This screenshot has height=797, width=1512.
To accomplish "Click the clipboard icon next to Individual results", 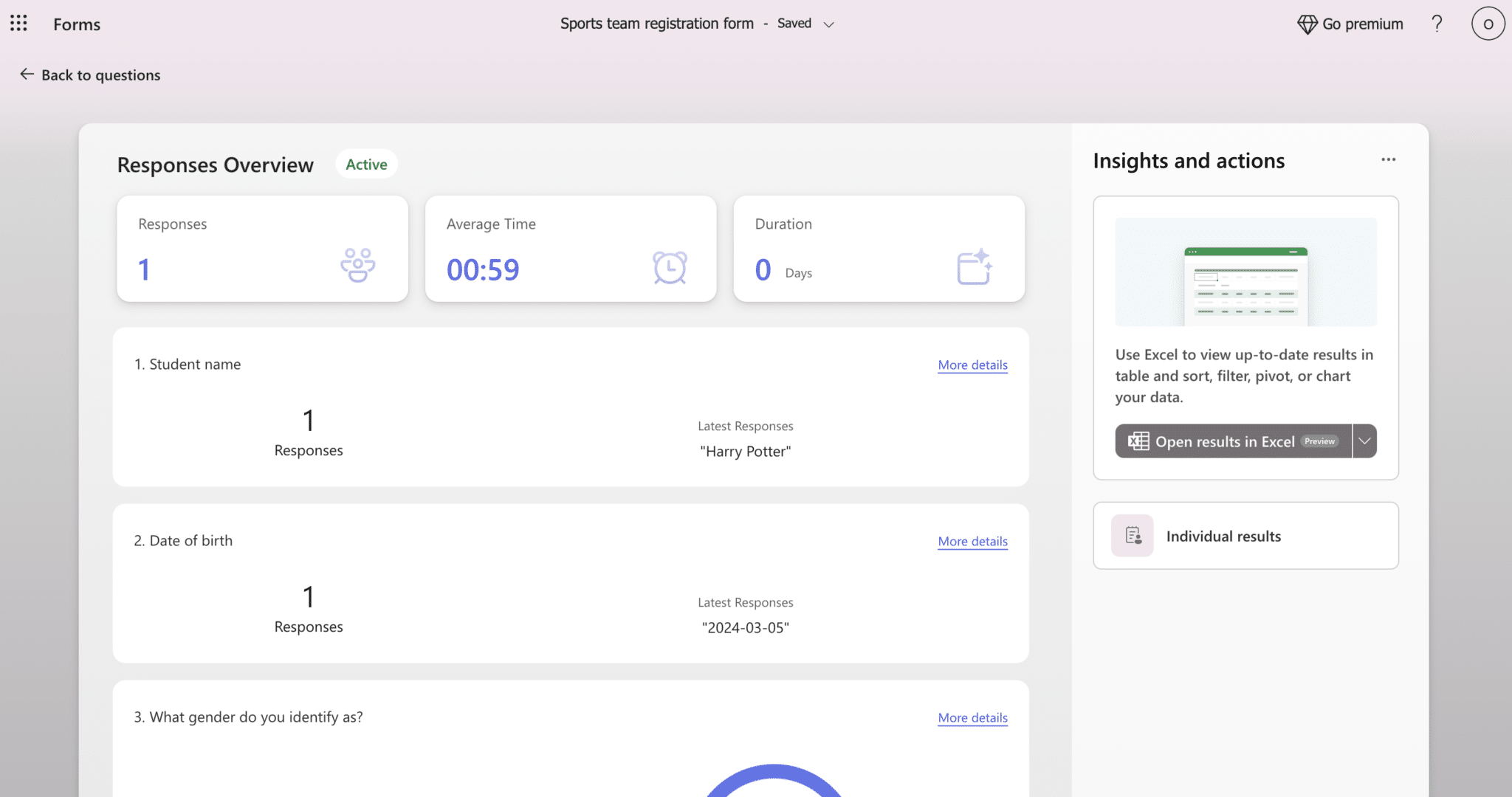I will coord(1132,535).
